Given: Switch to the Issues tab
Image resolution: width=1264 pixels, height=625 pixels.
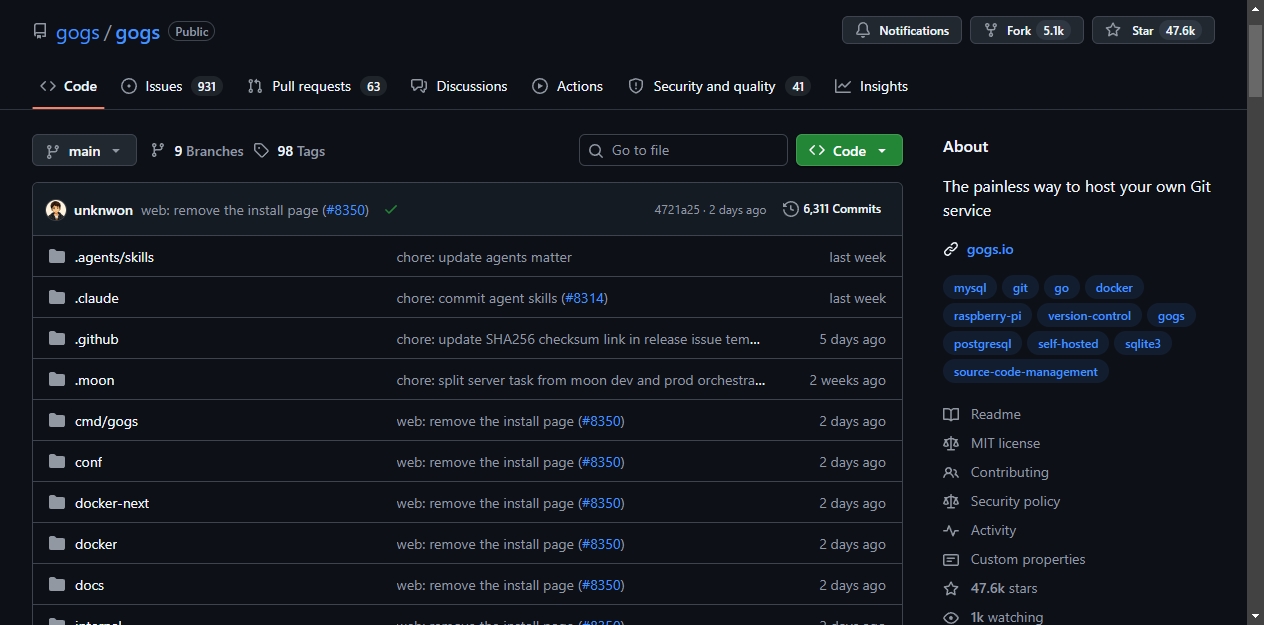Looking at the screenshot, I should point(171,86).
